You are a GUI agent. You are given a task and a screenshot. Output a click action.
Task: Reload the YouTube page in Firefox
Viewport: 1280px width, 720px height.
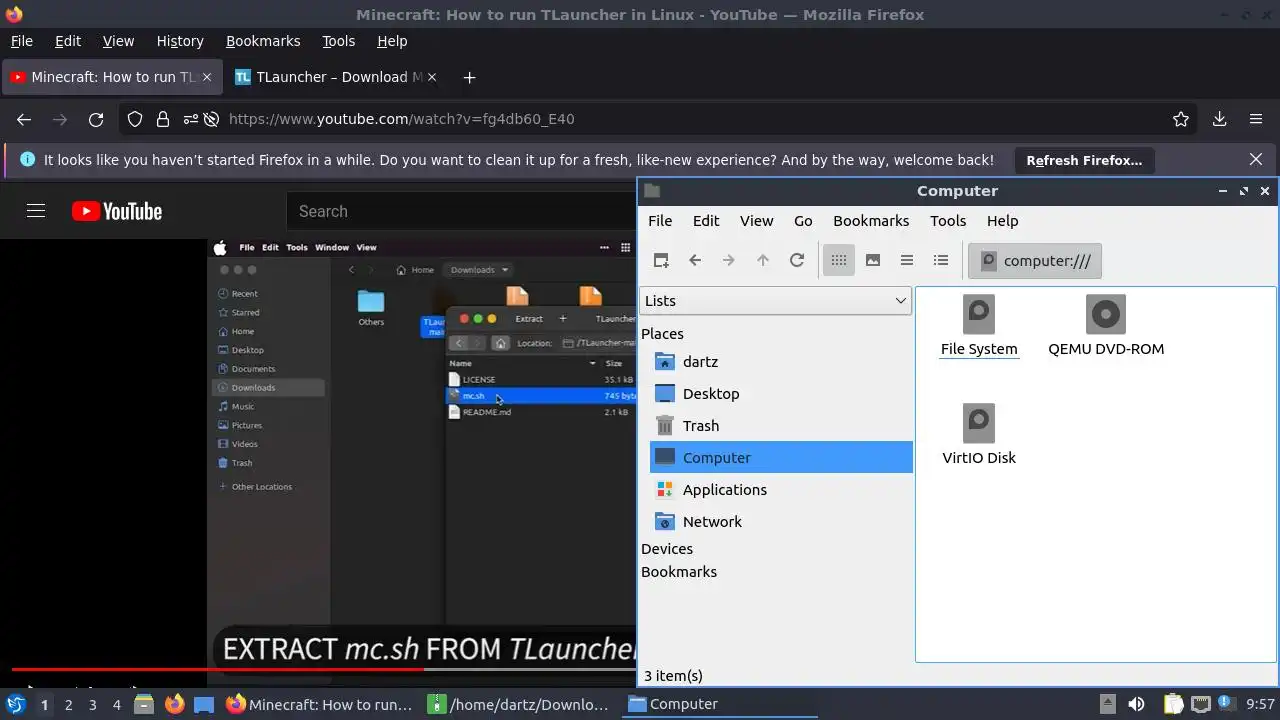(96, 119)
